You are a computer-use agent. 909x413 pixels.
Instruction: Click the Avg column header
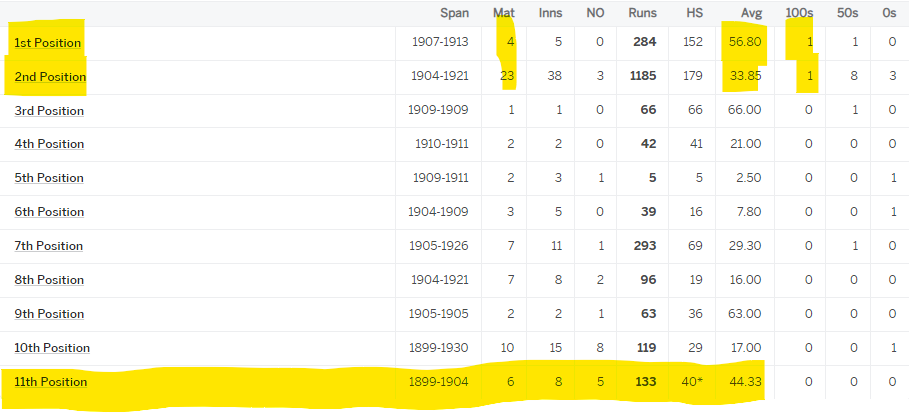751,13
